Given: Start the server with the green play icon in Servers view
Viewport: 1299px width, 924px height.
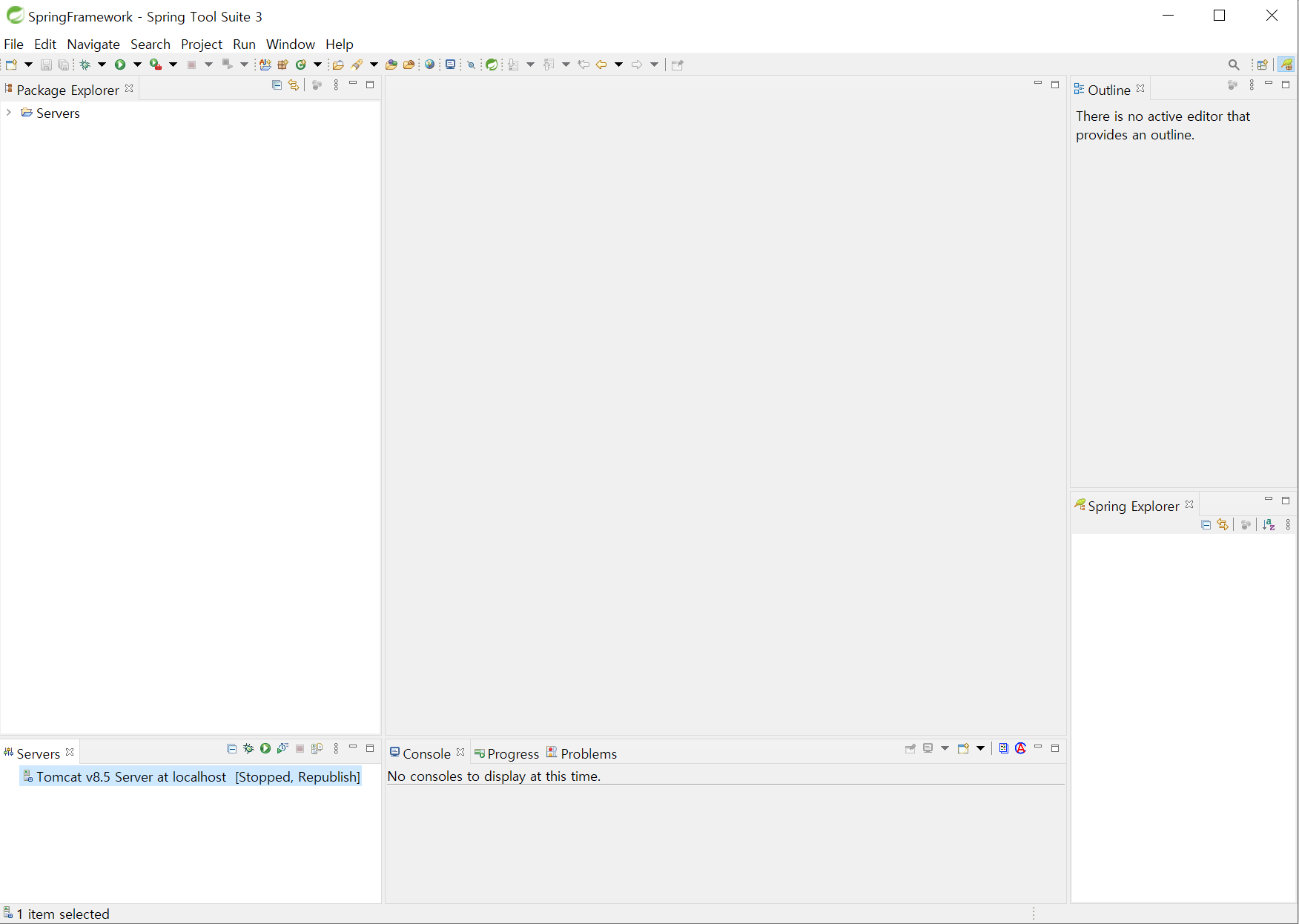Looking at the screenshot, I should [265, 748].
